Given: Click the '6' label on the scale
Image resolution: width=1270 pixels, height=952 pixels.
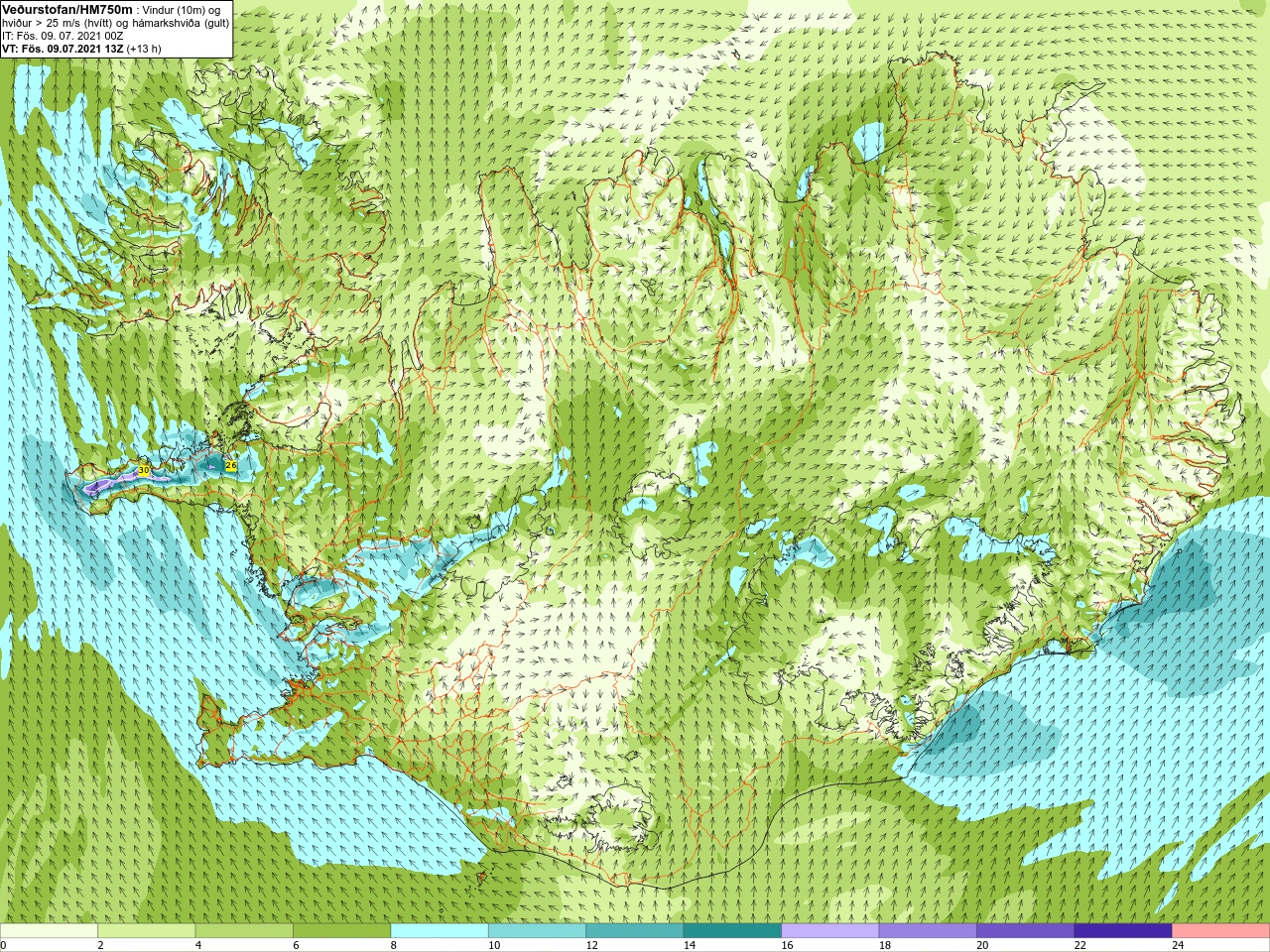Looking at the screenshot, I should click(296, 945).
